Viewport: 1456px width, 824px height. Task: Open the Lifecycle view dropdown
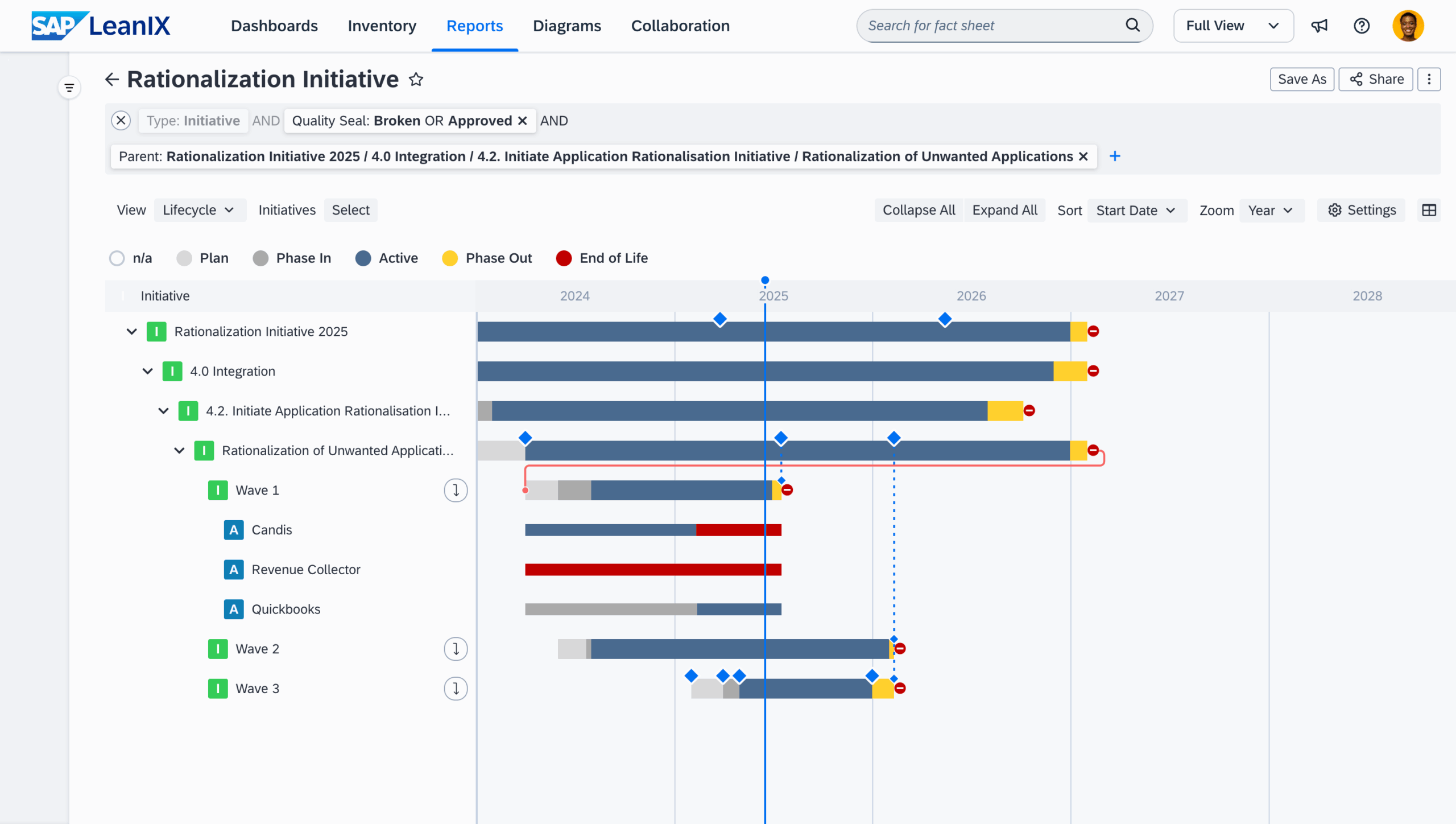pos(200,210)
